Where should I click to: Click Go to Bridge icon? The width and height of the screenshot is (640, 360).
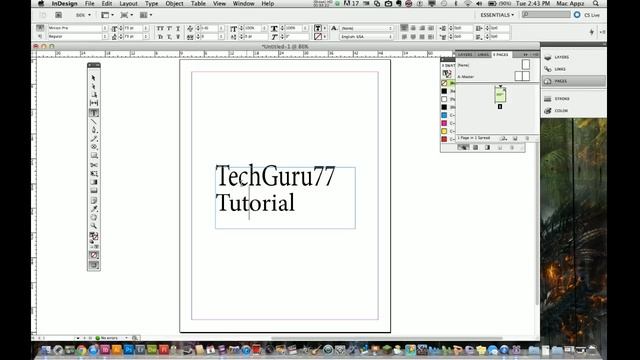(x=58, y=15)
